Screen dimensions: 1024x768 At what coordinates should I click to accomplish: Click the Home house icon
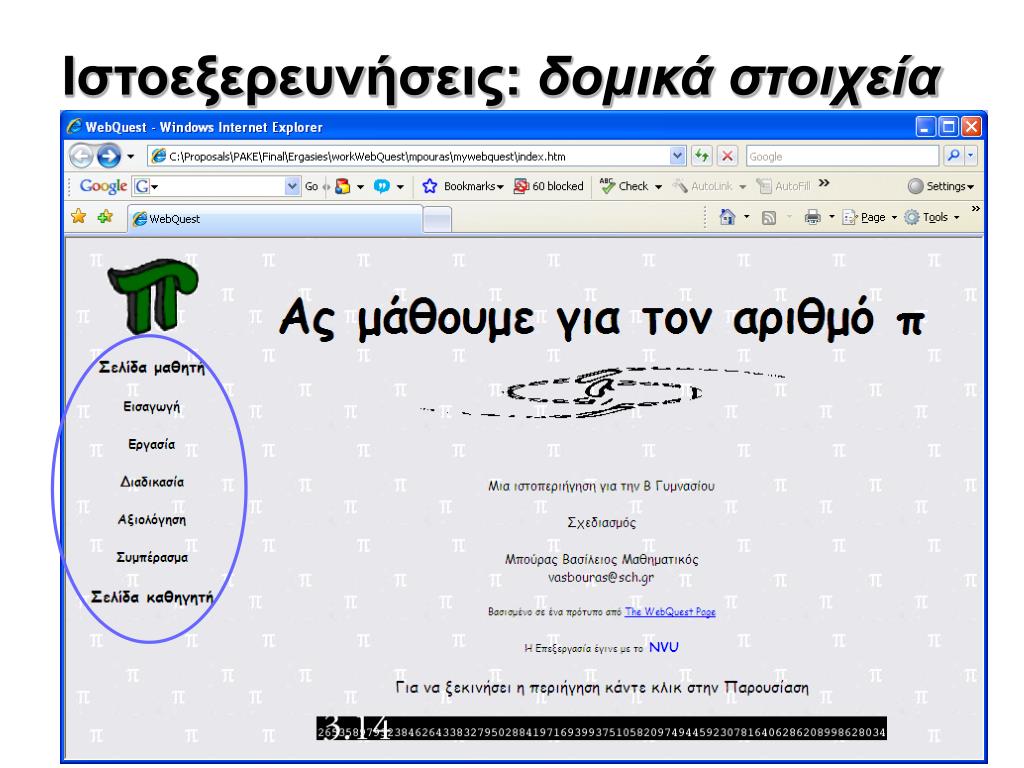point(727,217)
